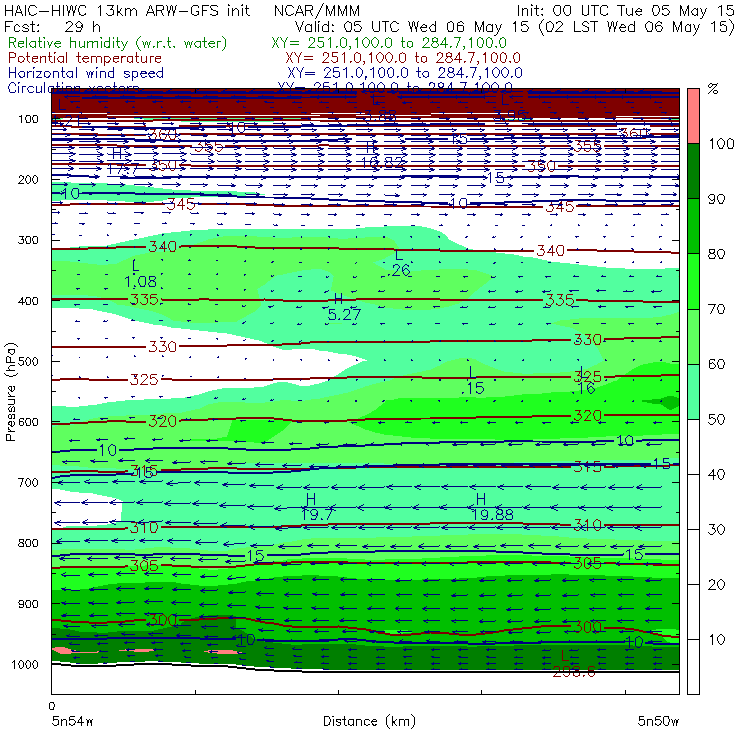Click the 700 tick on the pressure axis
740x740 pixels.
(28, 482)
